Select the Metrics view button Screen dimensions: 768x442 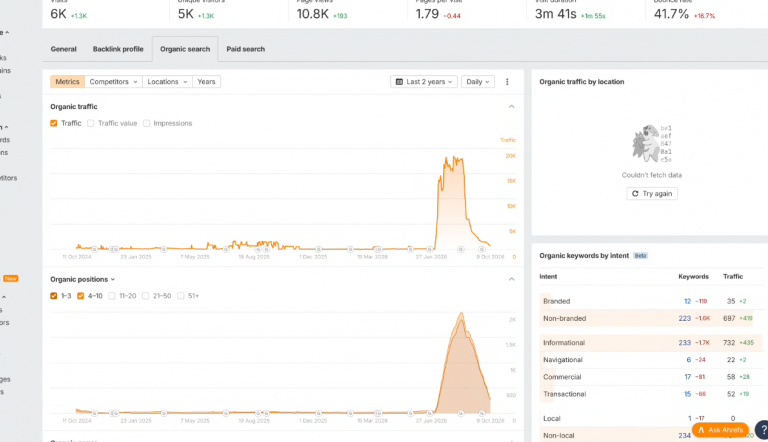click(67, 82)
